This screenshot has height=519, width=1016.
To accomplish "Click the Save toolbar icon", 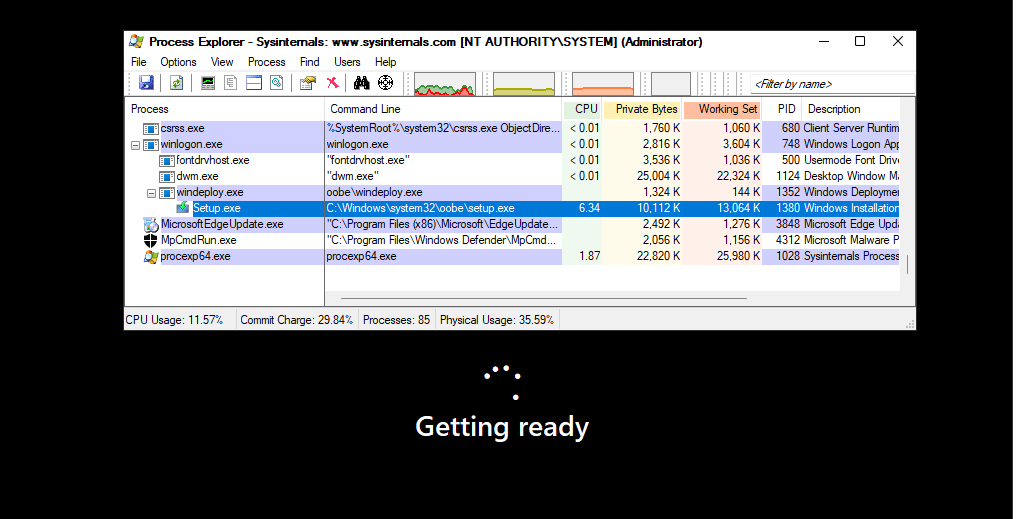I will tap(146, 83).
